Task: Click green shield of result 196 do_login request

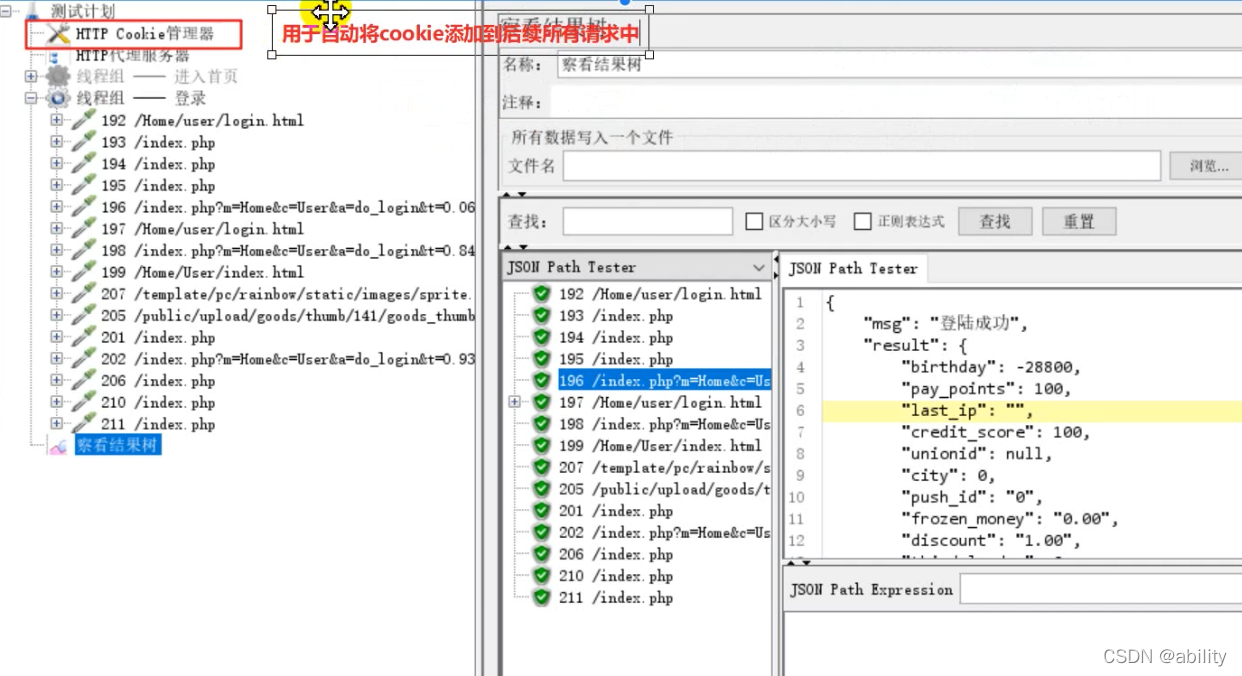Action: click(542, 381)
